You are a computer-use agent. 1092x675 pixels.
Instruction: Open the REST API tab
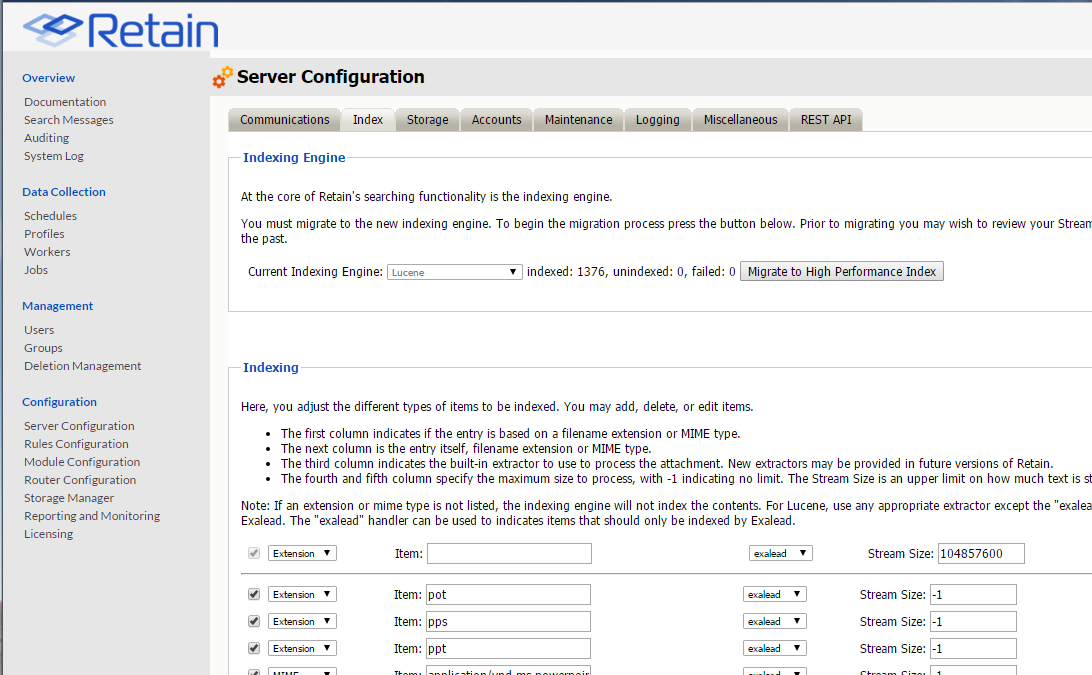[x=826, y=120]
